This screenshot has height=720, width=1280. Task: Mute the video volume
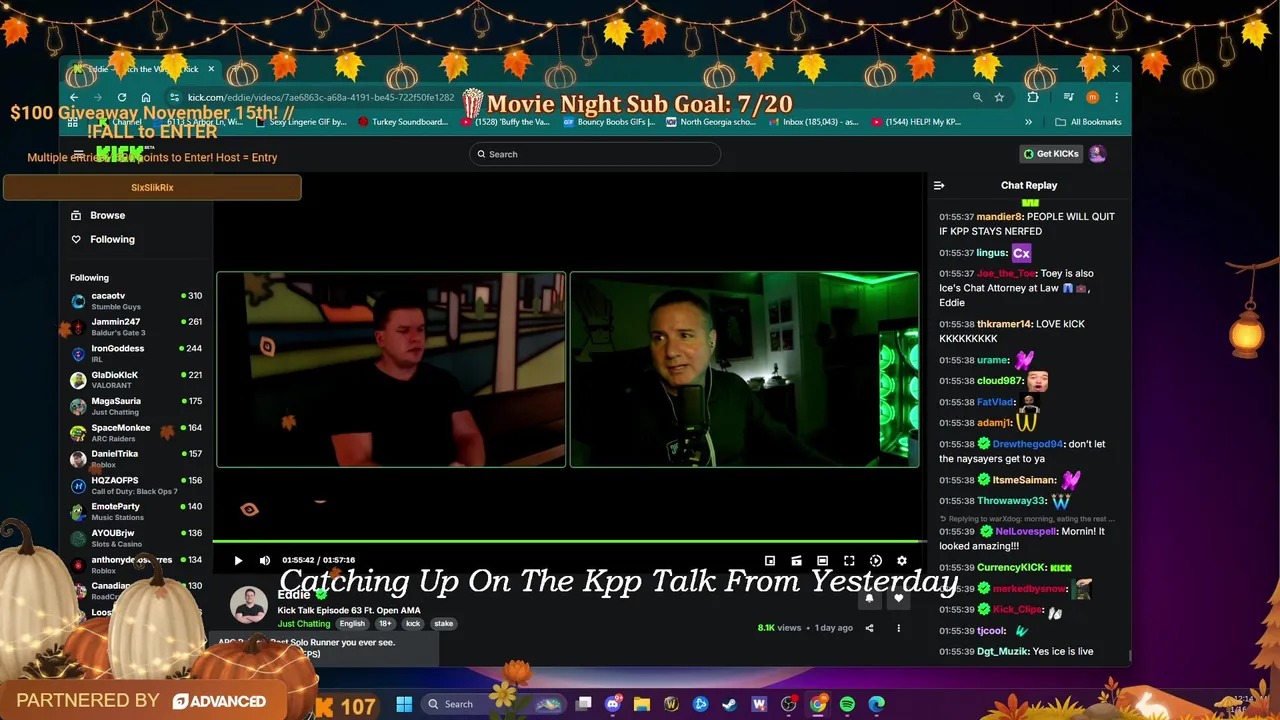[x=264, y=561]
